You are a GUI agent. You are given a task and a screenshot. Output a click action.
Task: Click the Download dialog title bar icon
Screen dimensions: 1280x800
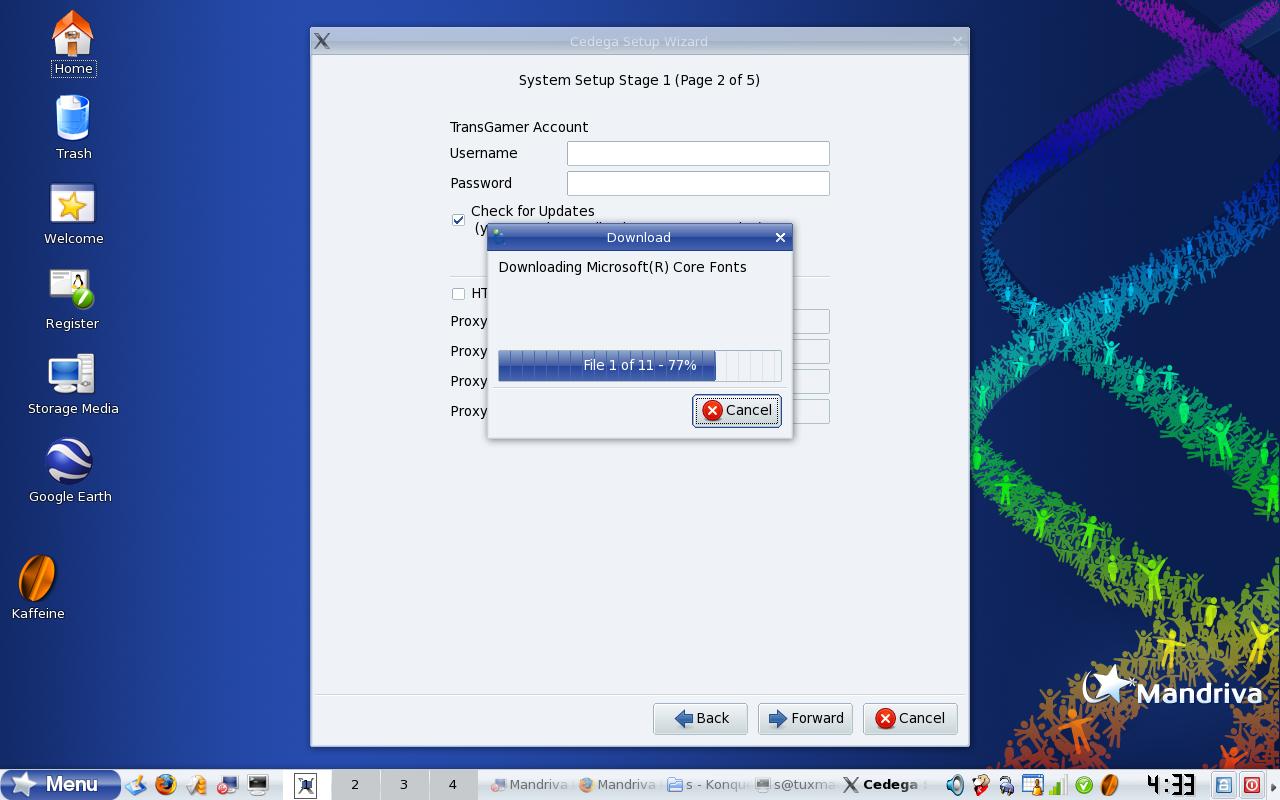click(x=499, y=237)
